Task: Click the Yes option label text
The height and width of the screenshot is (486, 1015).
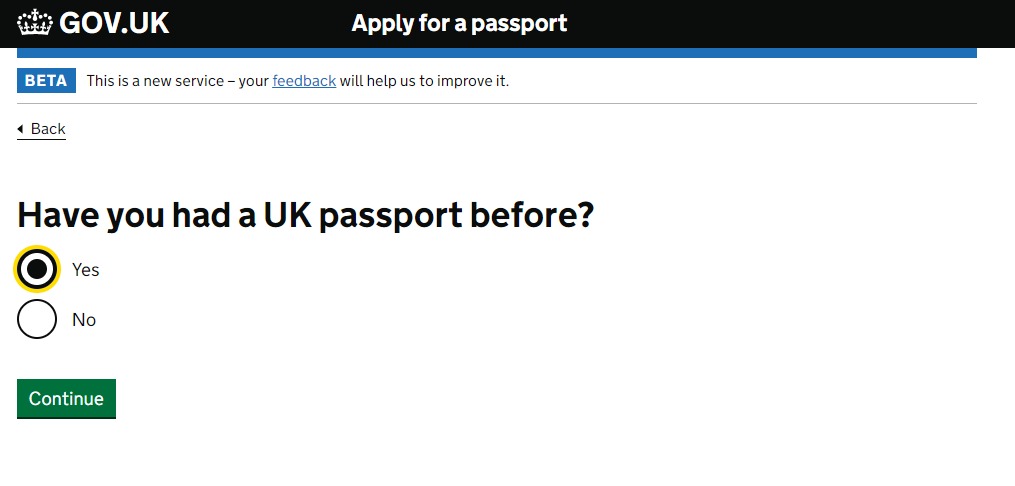Action: (x=85, y=269)
